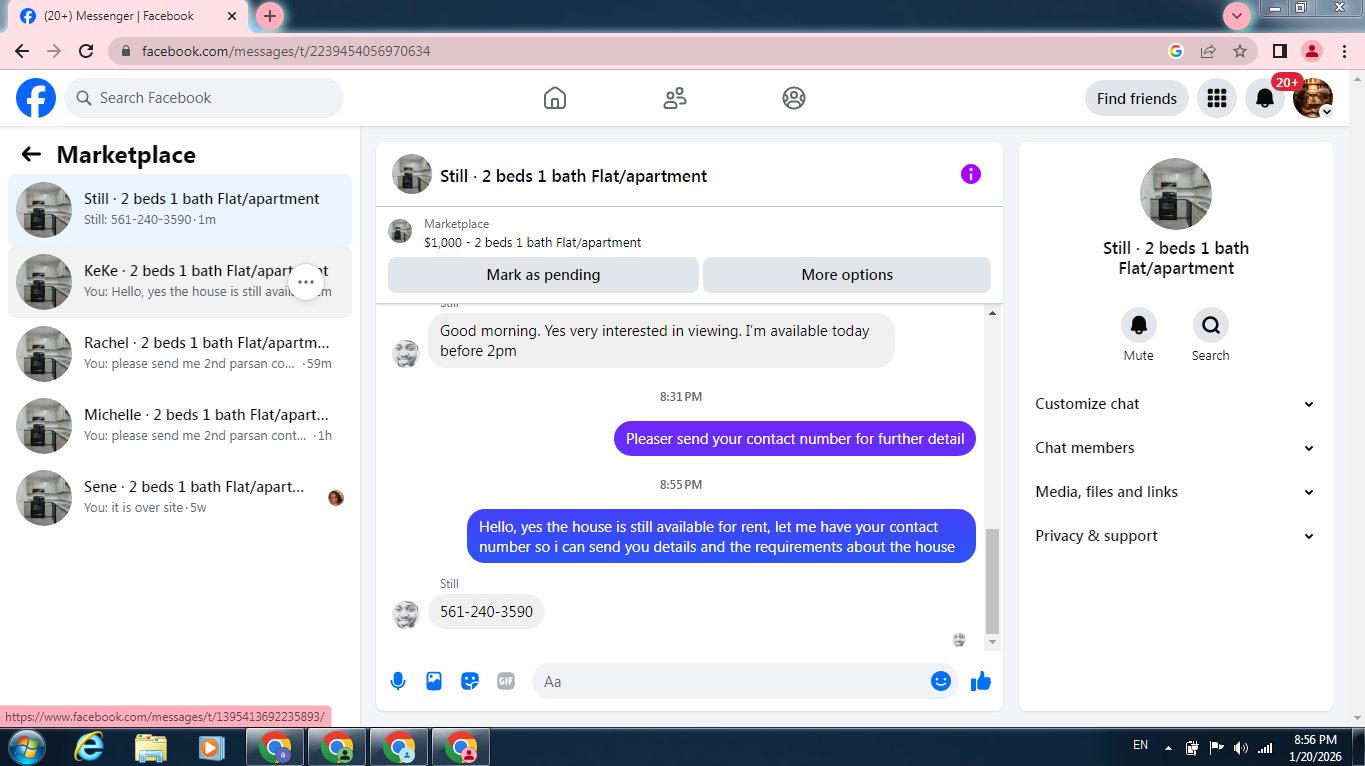The height and width of the screenshot is (766, 1365).
Task: Click Still's listing thumbnail in right panel
Action: click(1176, 194)
